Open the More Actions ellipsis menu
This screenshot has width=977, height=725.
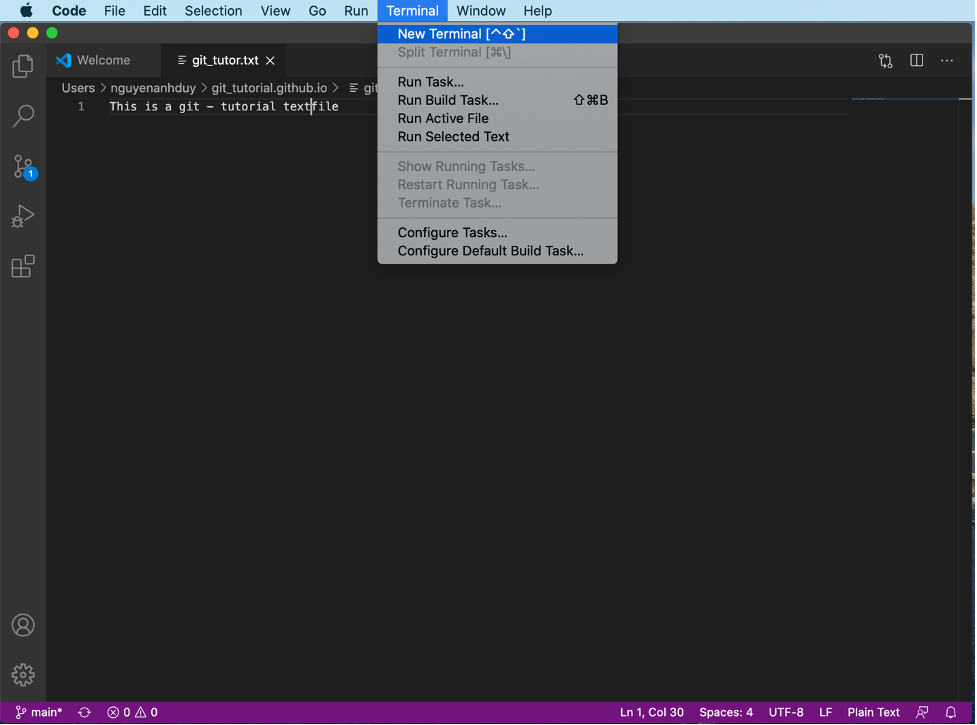tap(946, 60)
